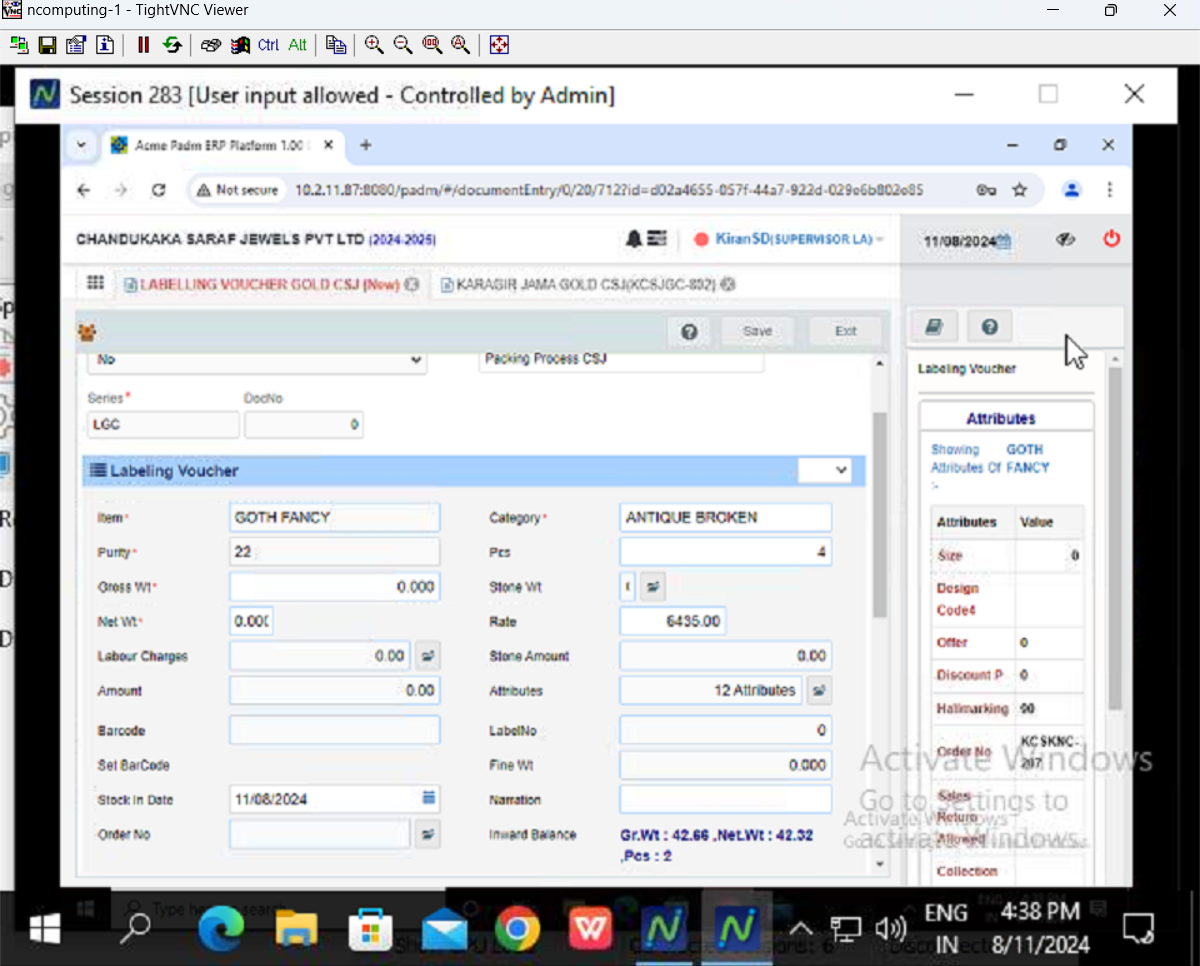Screen dimensions: 1200x966
Task: Click the Pcs input field
Action: click(726, 552)
